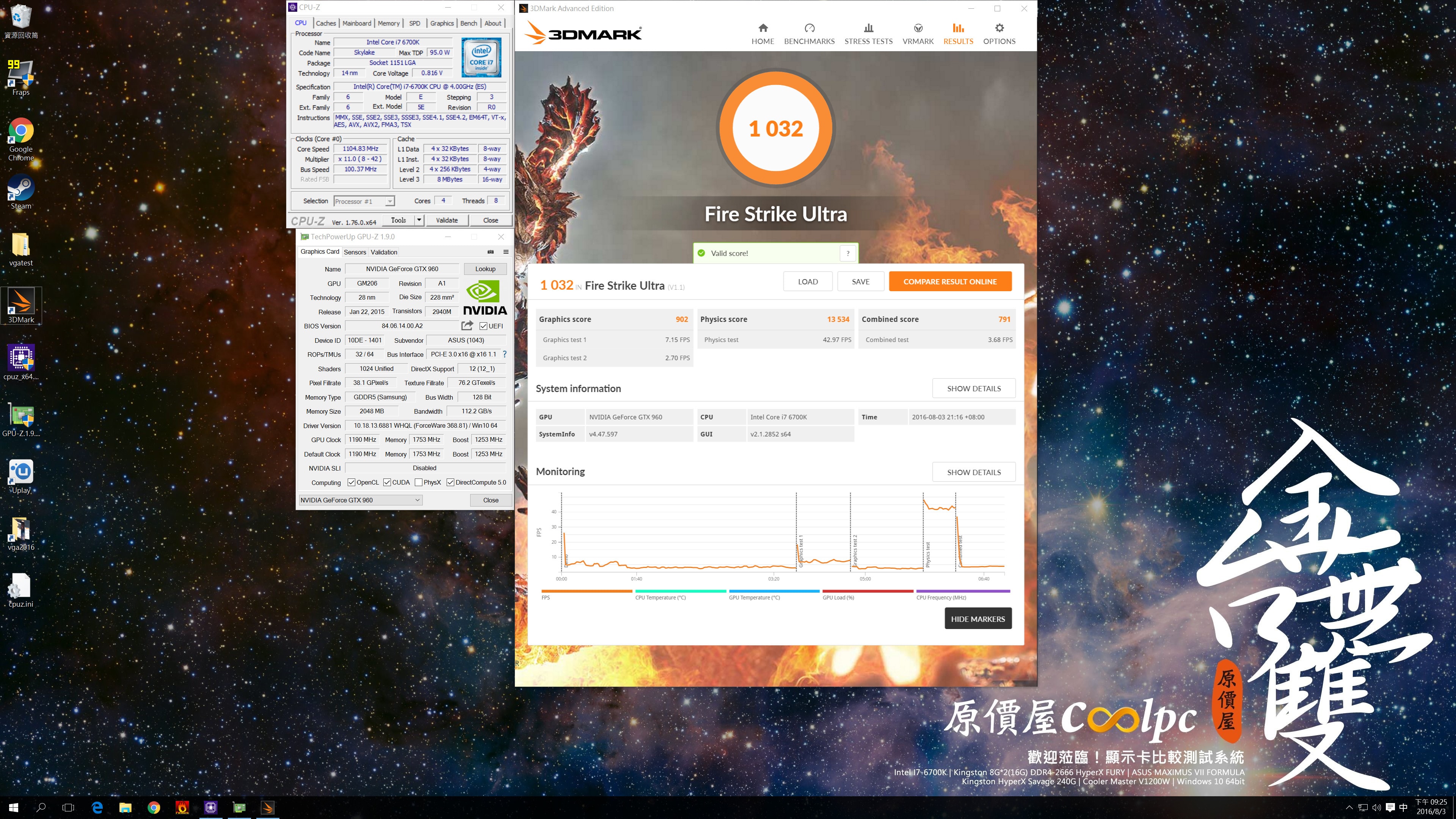Open File Explorer from taskbar

click(x=125, y=808)
